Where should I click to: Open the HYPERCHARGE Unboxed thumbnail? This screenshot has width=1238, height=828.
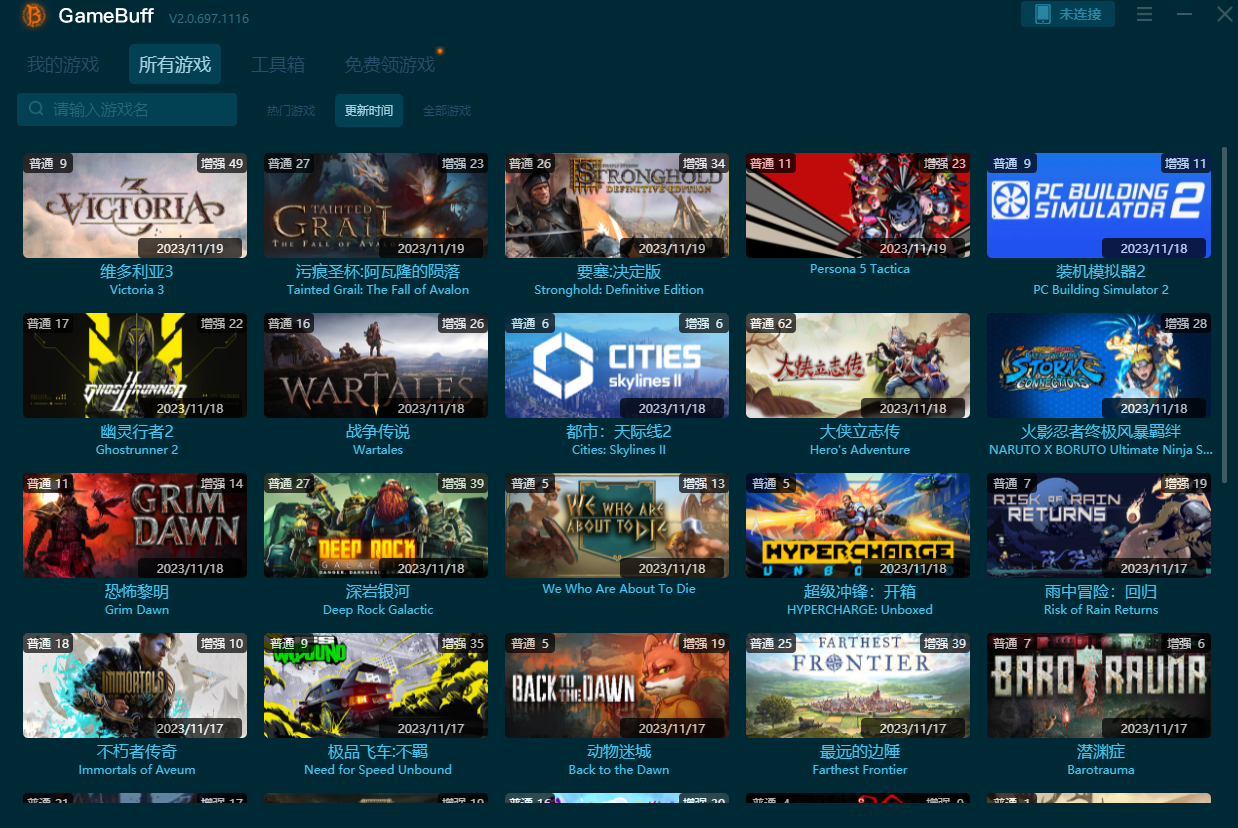858,525
